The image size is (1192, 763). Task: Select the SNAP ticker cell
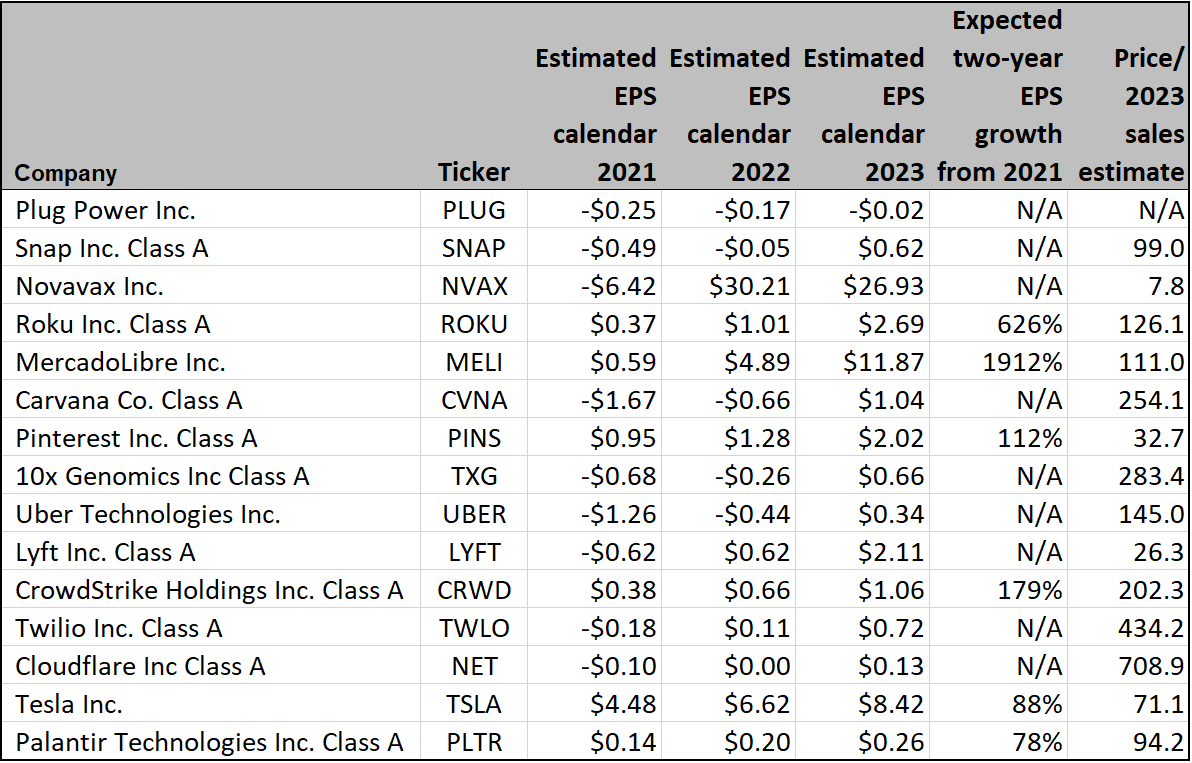point(473,248)
